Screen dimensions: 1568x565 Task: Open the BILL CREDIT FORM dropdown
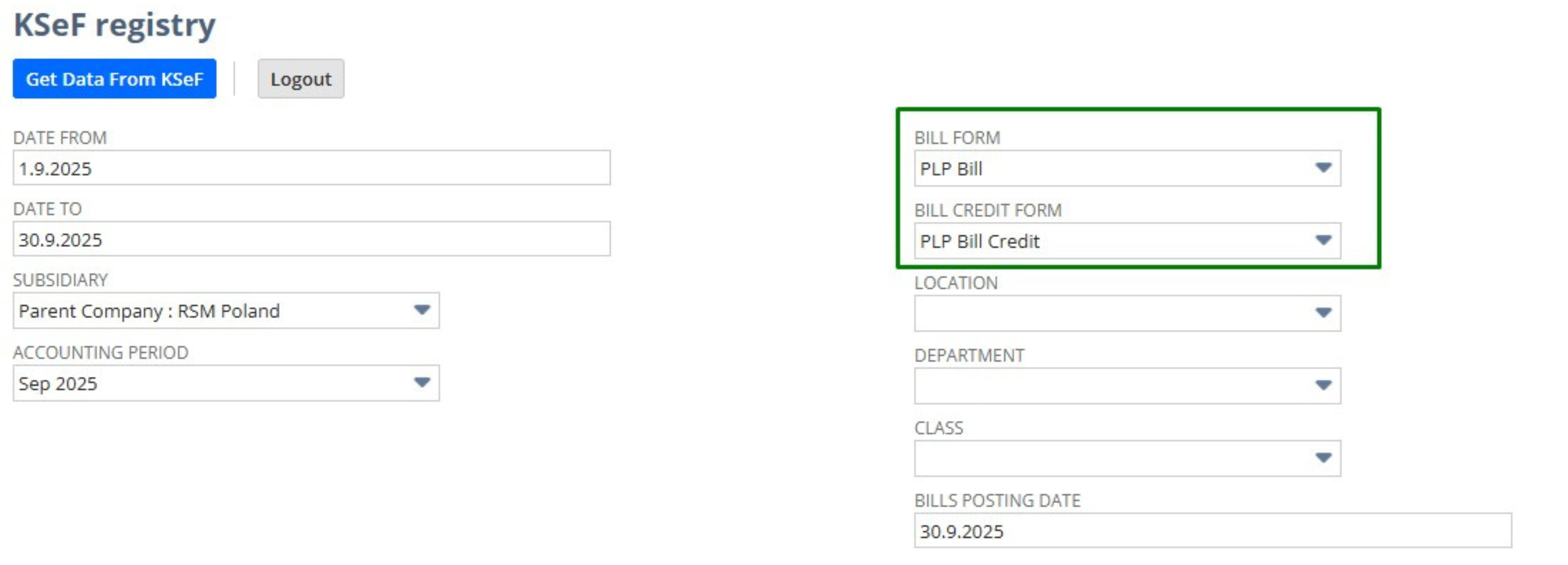point(1126,241)
